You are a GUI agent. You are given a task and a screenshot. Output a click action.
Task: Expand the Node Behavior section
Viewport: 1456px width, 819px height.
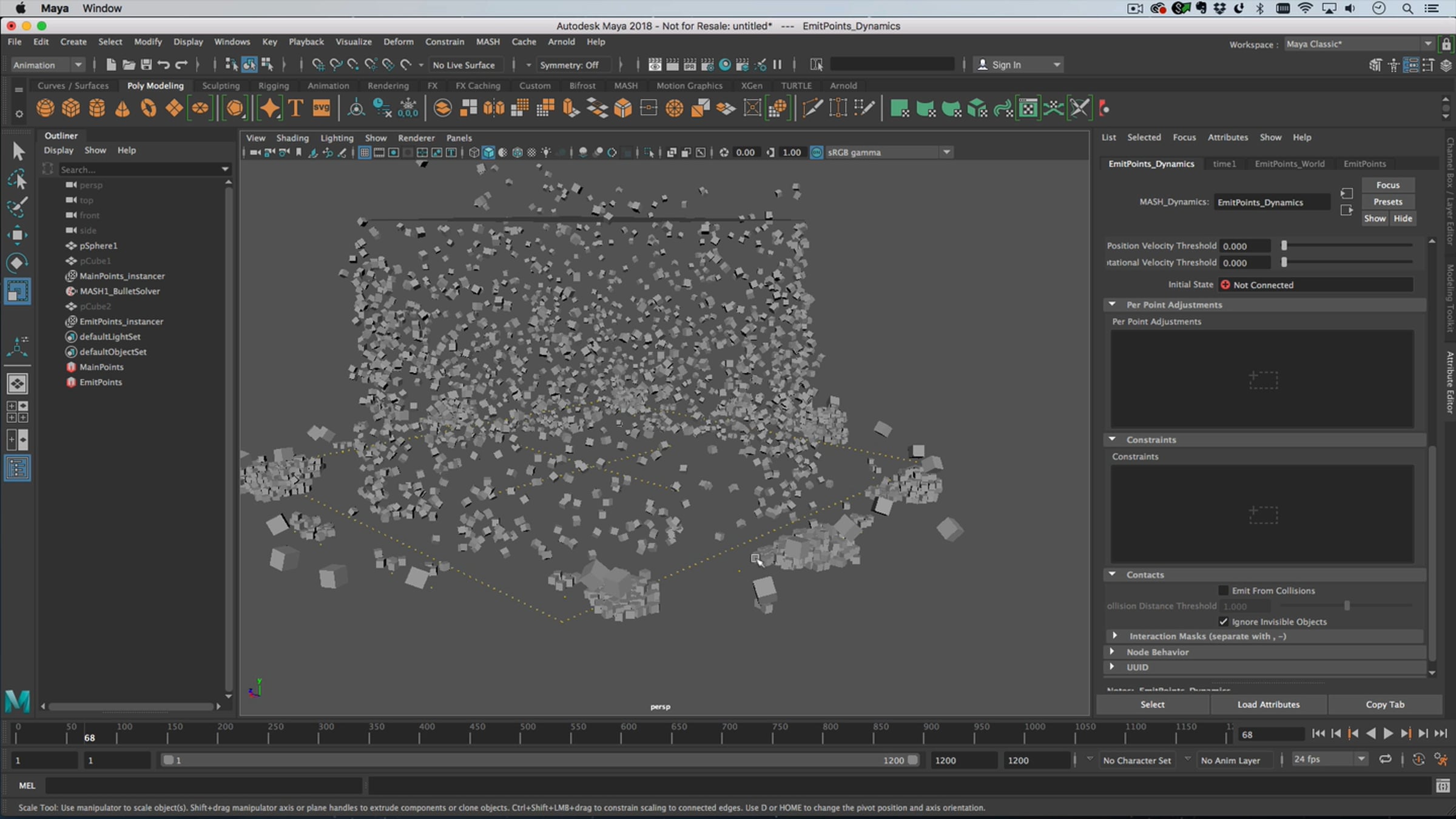click(x=1112, y=652)
